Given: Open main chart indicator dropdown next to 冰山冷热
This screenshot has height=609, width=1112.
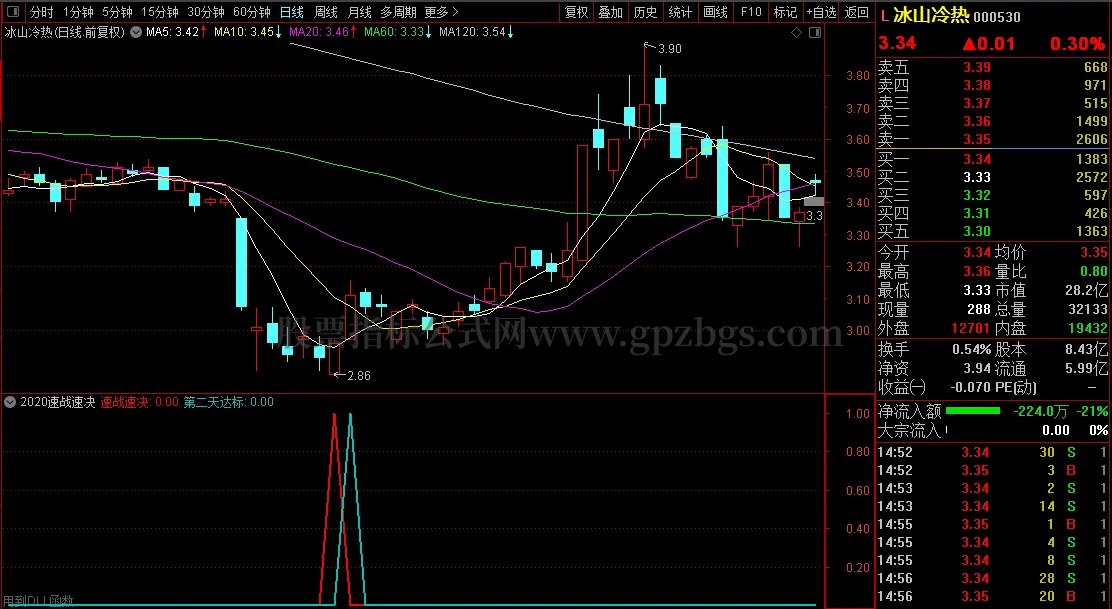Looking at the screenshot, I should point(136,32).
